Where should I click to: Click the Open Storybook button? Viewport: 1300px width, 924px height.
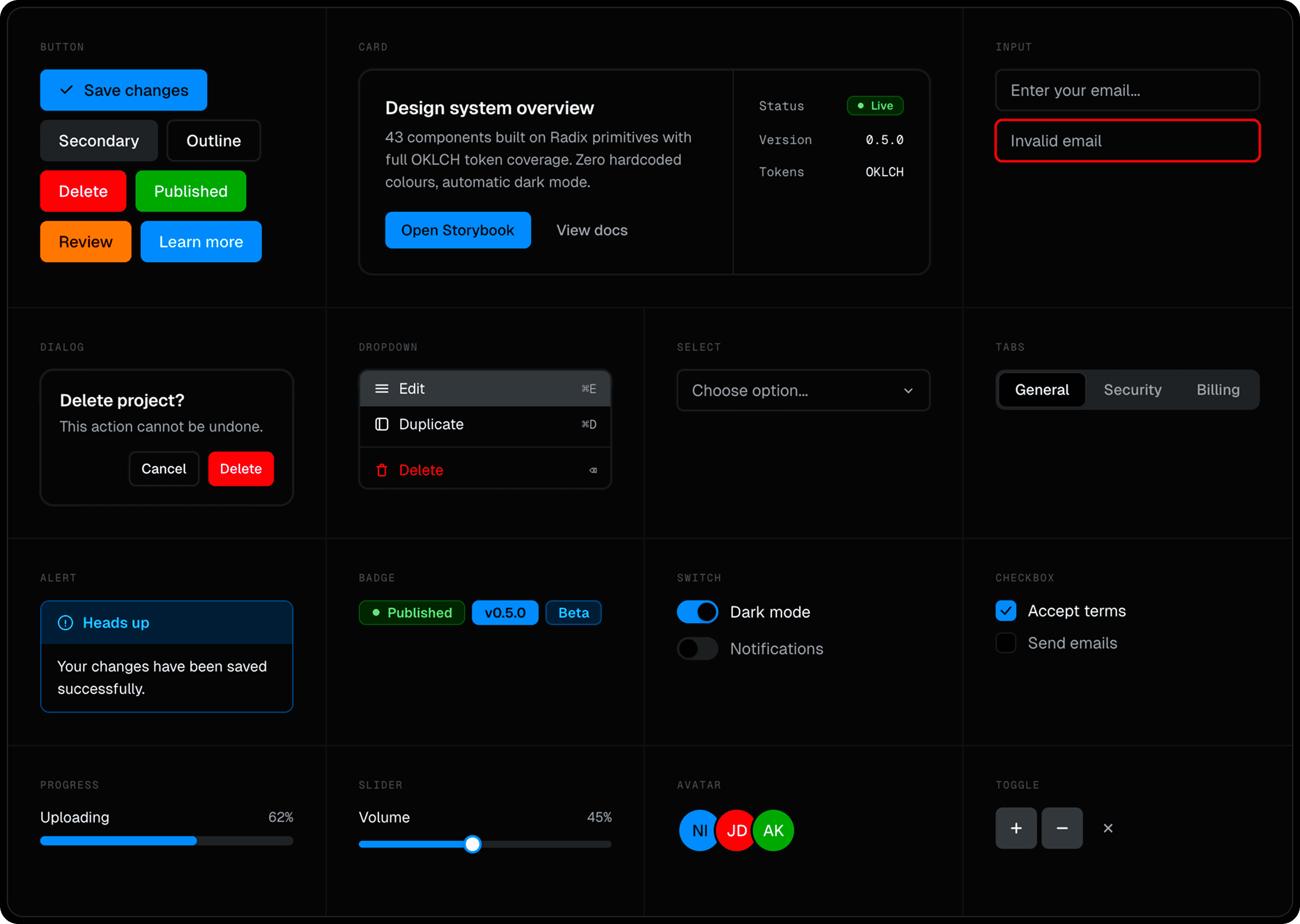(x=458, y=230)
